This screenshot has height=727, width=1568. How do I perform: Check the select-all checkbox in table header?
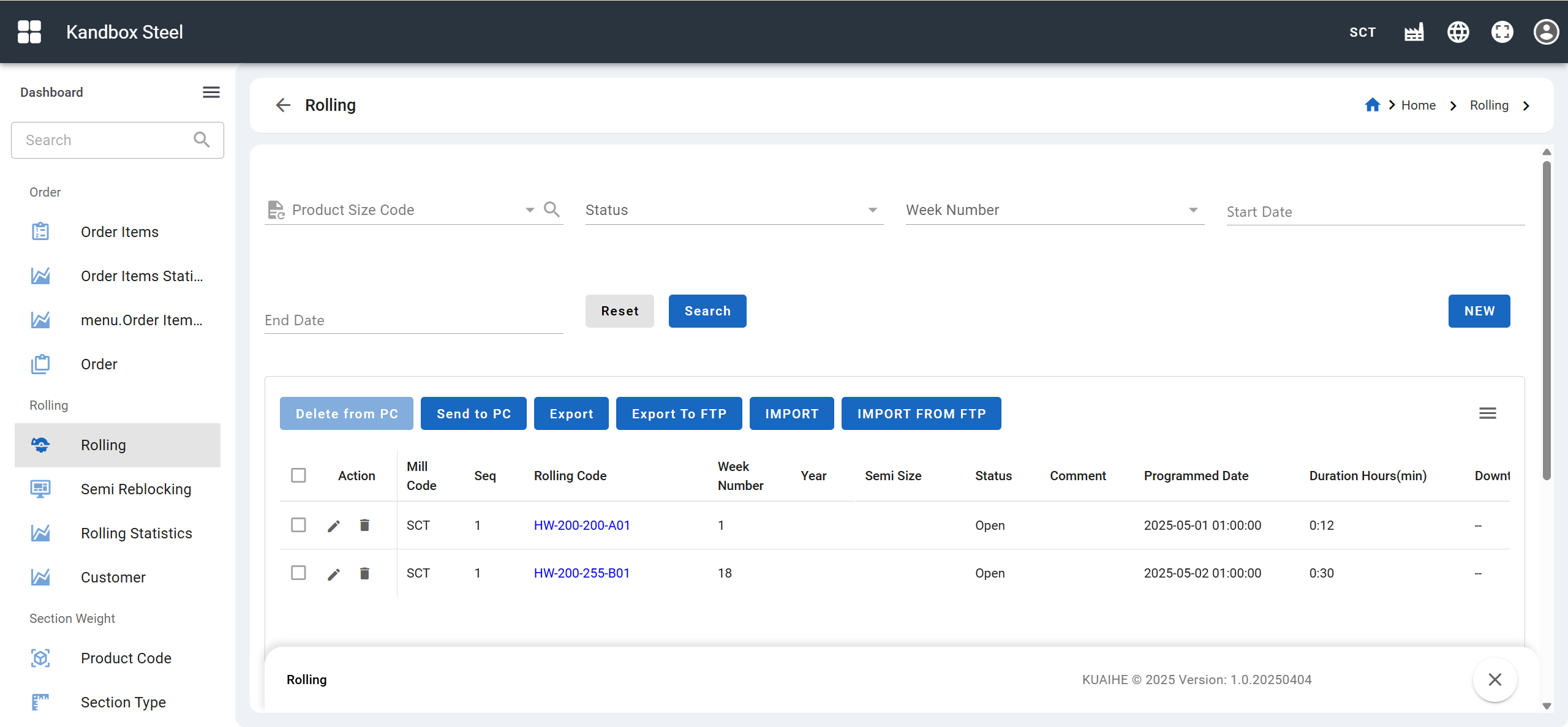point(298,475)
